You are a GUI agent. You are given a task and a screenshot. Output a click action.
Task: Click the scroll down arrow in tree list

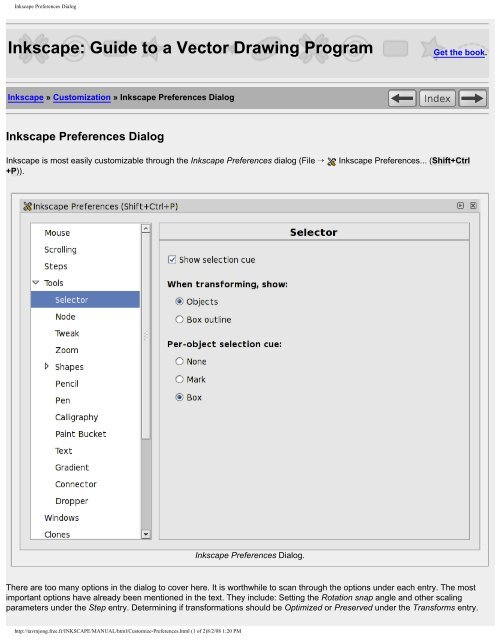[x=146, y=533]
